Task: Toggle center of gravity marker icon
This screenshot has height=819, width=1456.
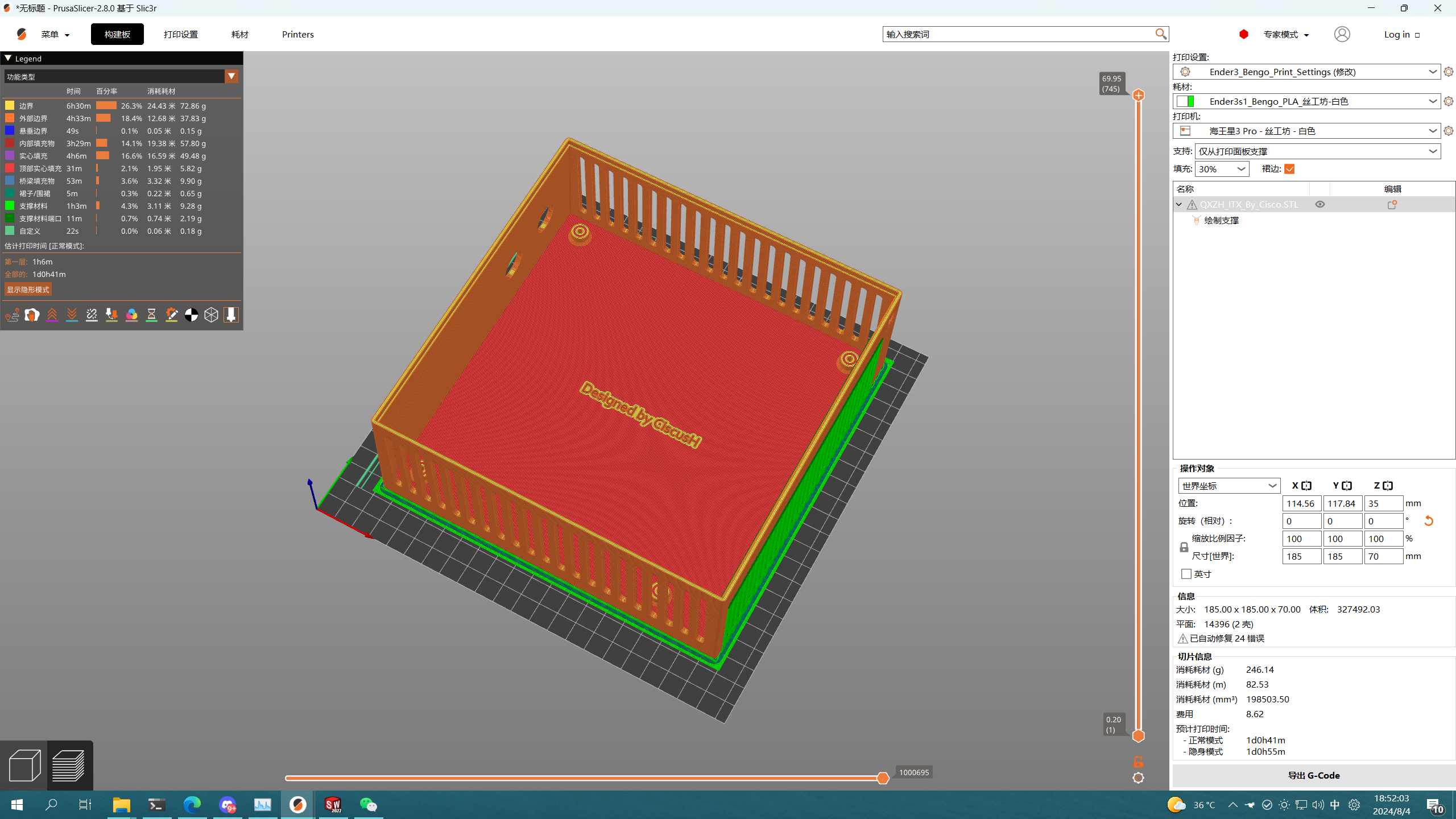Action: [x=191, y=315]
